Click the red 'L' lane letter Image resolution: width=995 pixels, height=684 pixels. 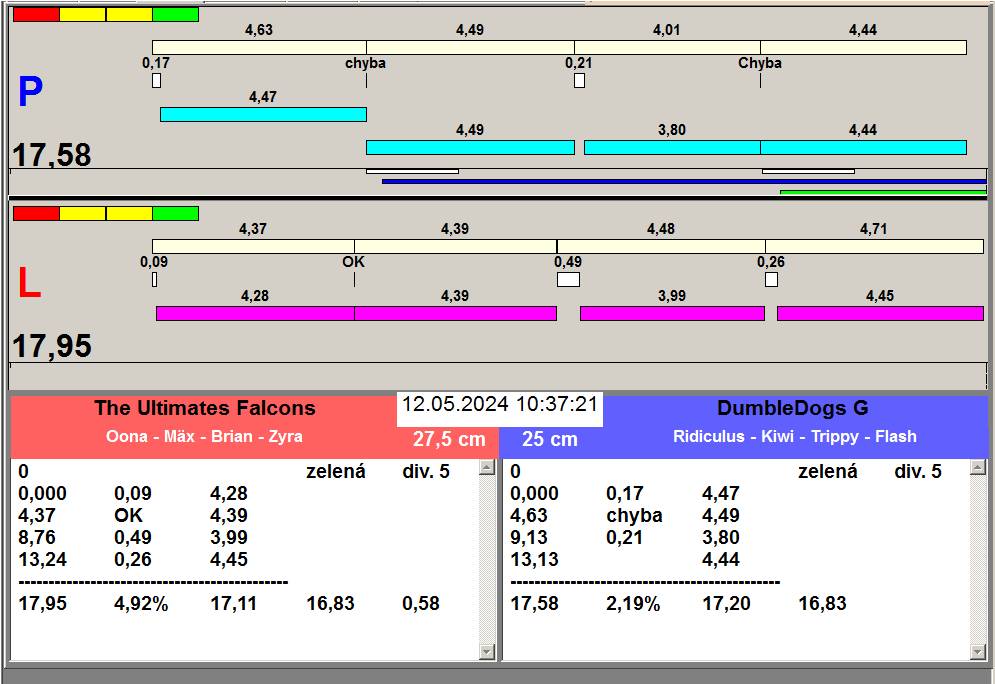[29, 283]
